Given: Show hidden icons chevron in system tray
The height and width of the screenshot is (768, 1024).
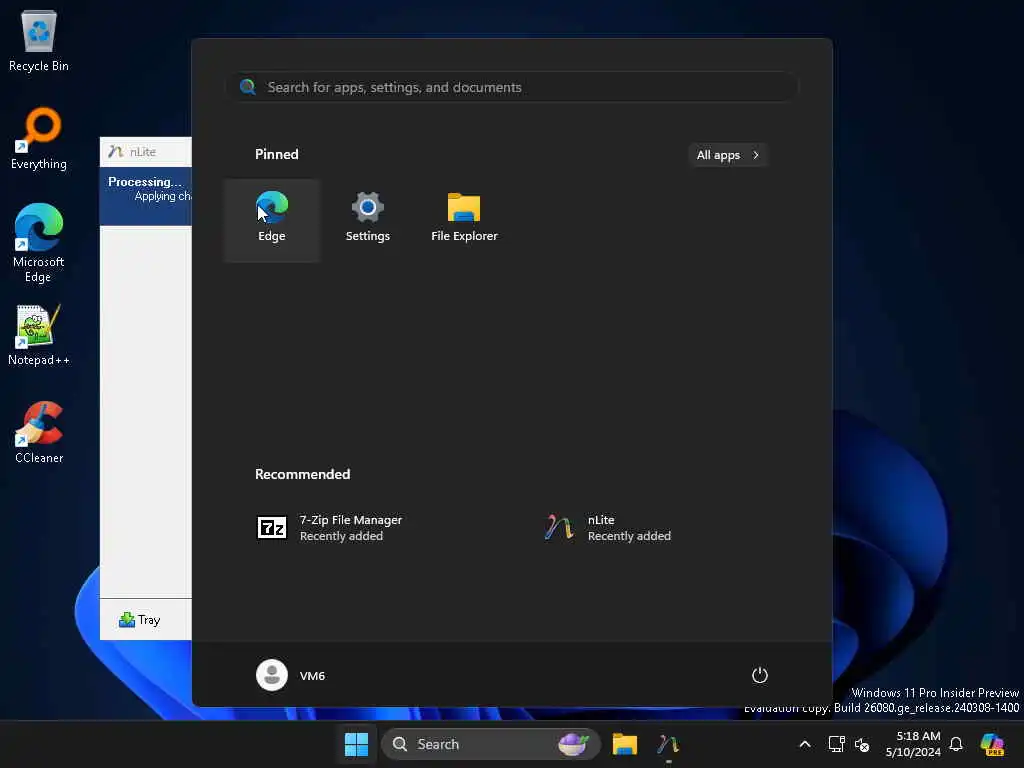Looking at the screenshot, I should 805,744.
